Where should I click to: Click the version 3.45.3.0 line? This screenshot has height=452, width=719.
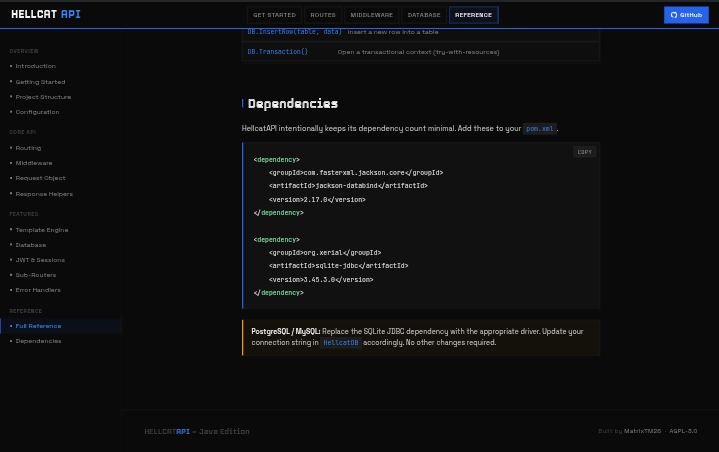click(x=321, y=280)
